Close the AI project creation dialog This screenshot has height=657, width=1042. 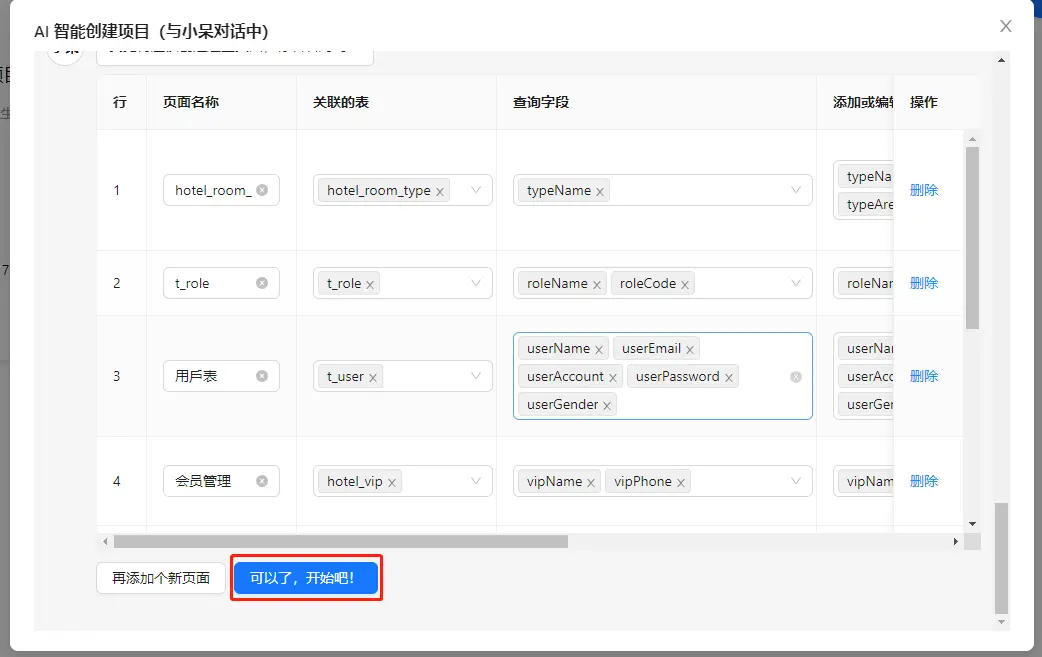(1005, 26)
